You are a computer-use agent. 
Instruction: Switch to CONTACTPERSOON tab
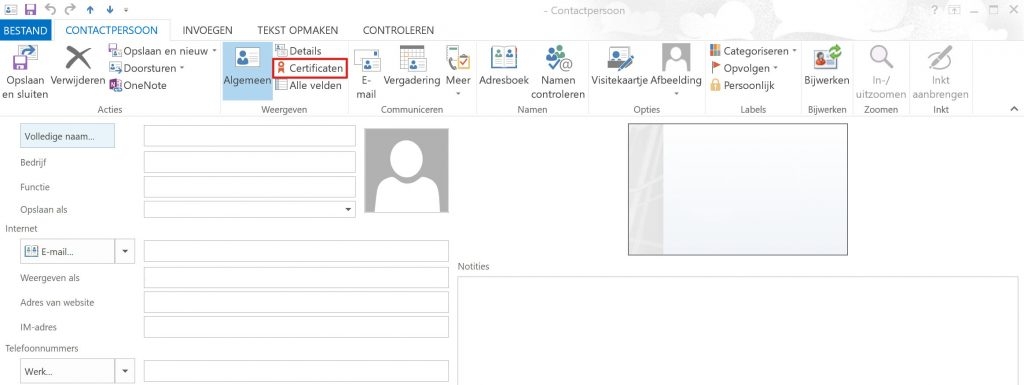[x=112, y=30]
